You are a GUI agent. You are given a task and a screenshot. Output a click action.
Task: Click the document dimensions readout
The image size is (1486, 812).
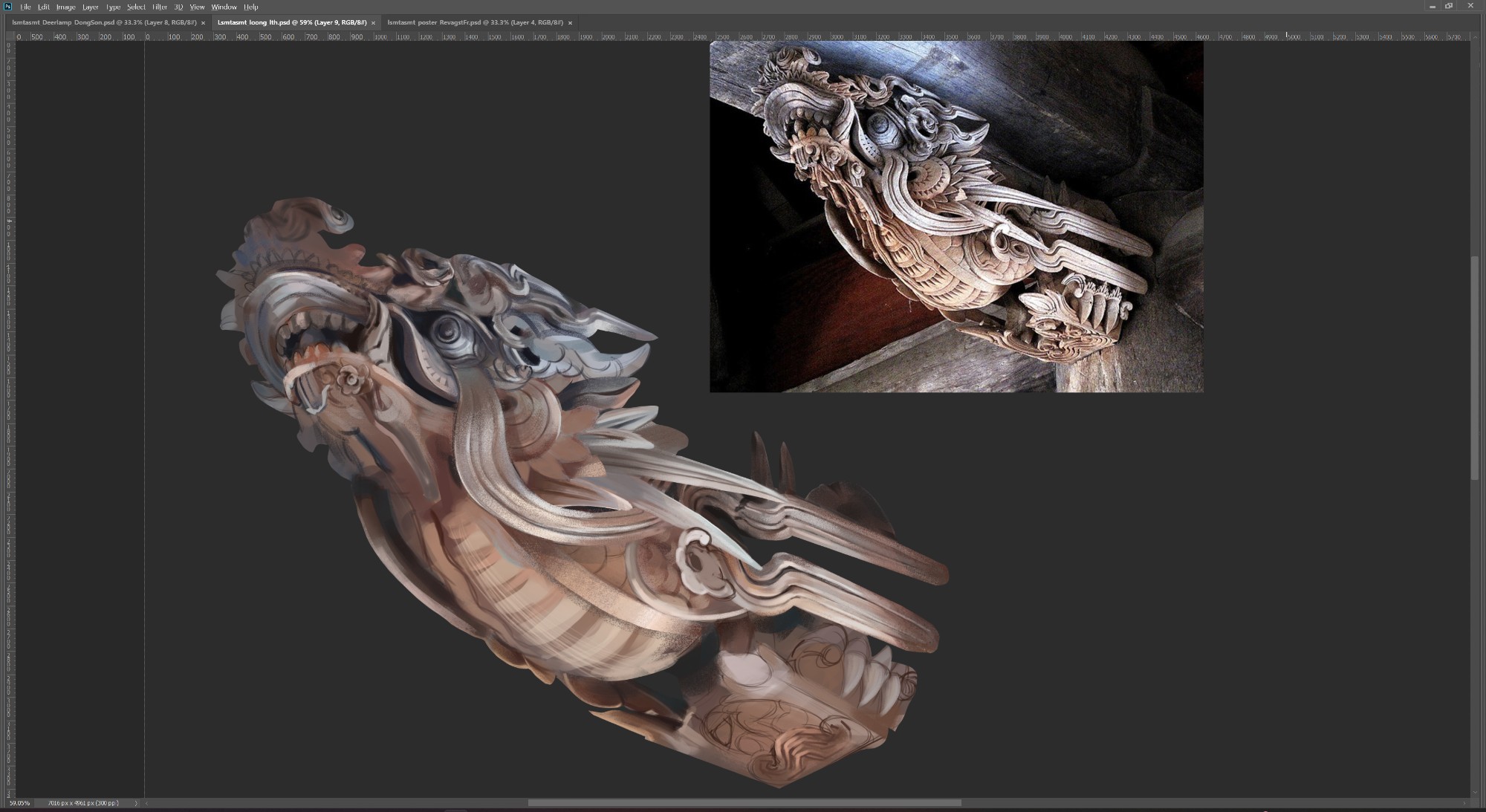tap(82, 803)
